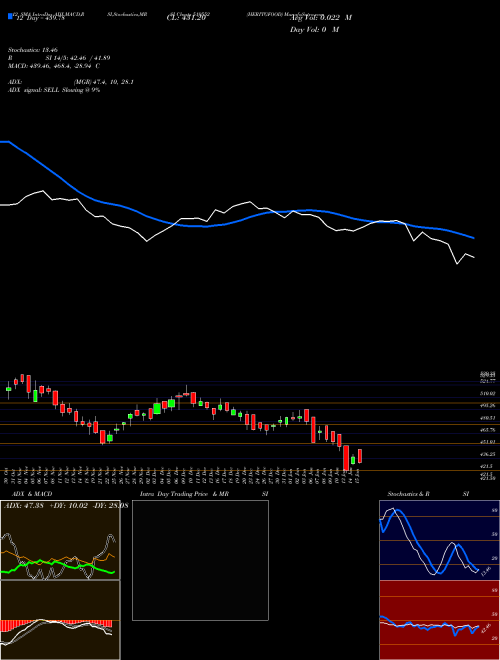Click the 'MACD: 439.46, 468.4, -28.94' readout
Image resolution: width=500 pixels, height=660 pixels.
(51, 66)
